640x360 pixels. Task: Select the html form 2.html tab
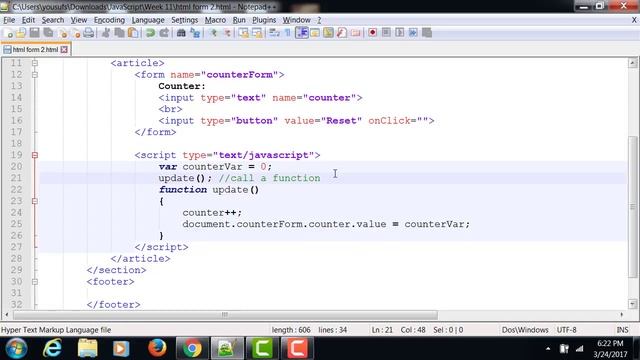(35, 49)
